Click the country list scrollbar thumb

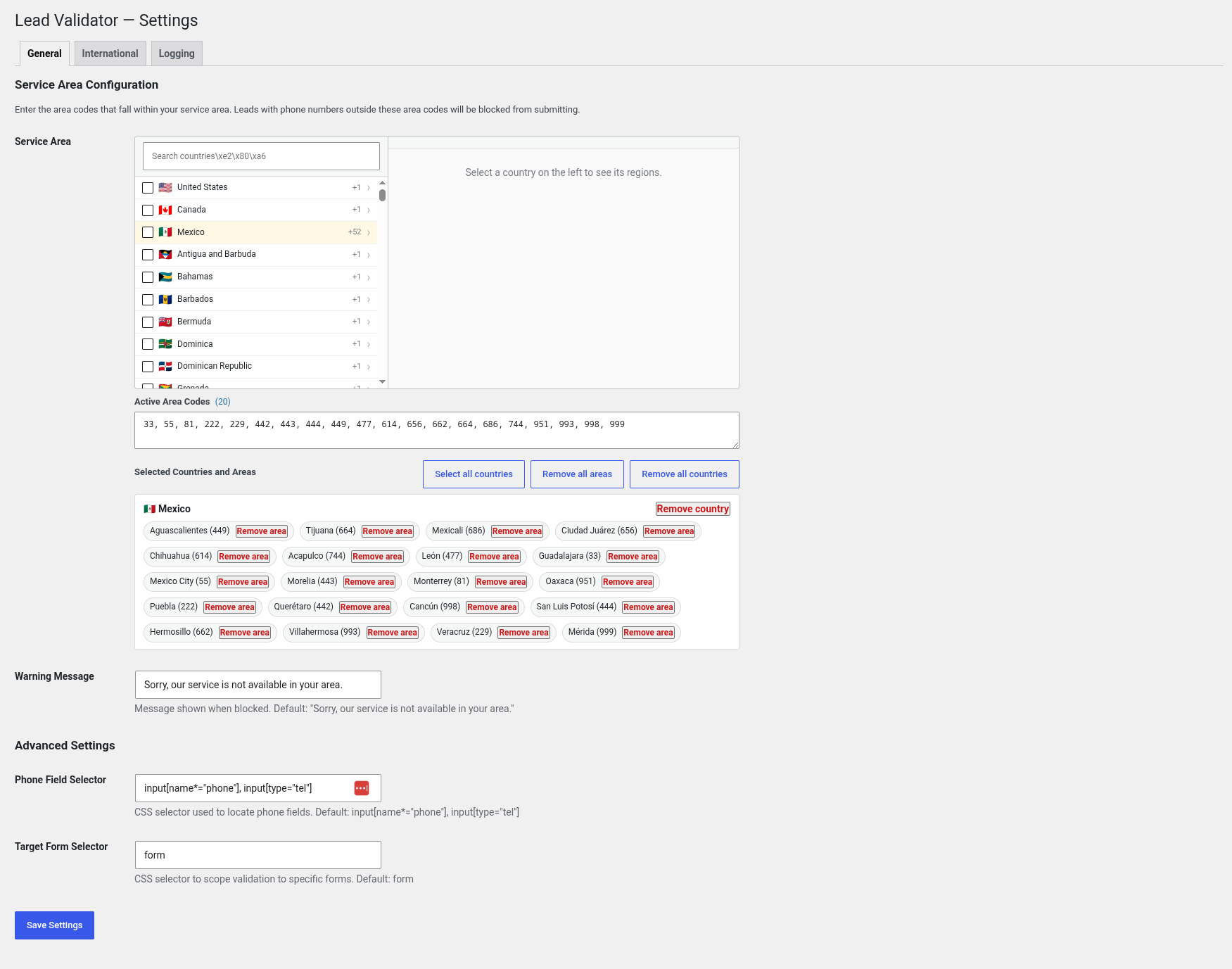[382, 195]
